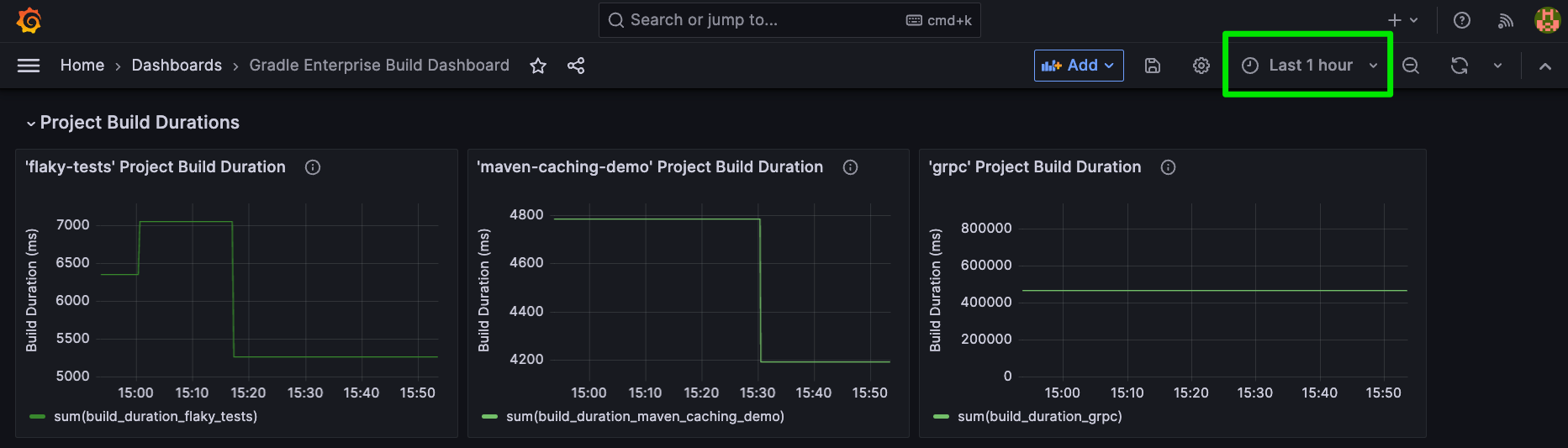
Task: Click the Gradle Enterprise Build Dashboard breadcrumb
Action: click(x=379, y=66)
